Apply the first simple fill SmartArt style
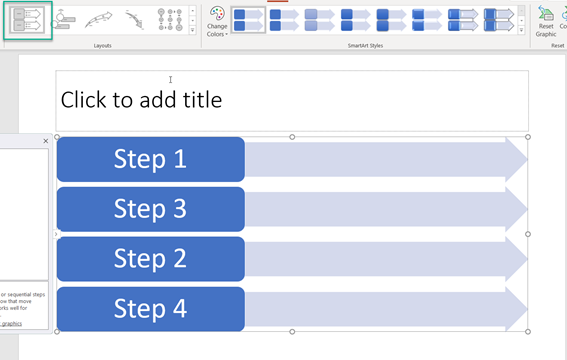Screen dimensions: 567x360 coord(248,20)
